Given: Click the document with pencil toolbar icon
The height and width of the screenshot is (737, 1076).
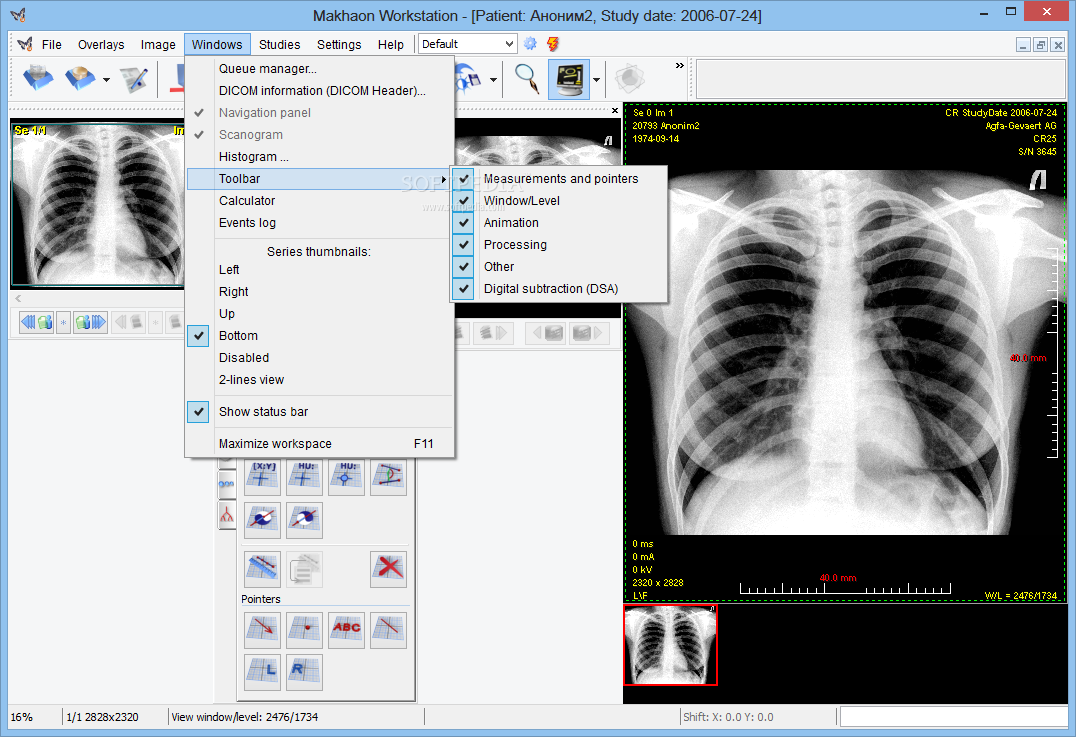Looking at the screenshot, I should pyautogui.click(x=134, y=80).
